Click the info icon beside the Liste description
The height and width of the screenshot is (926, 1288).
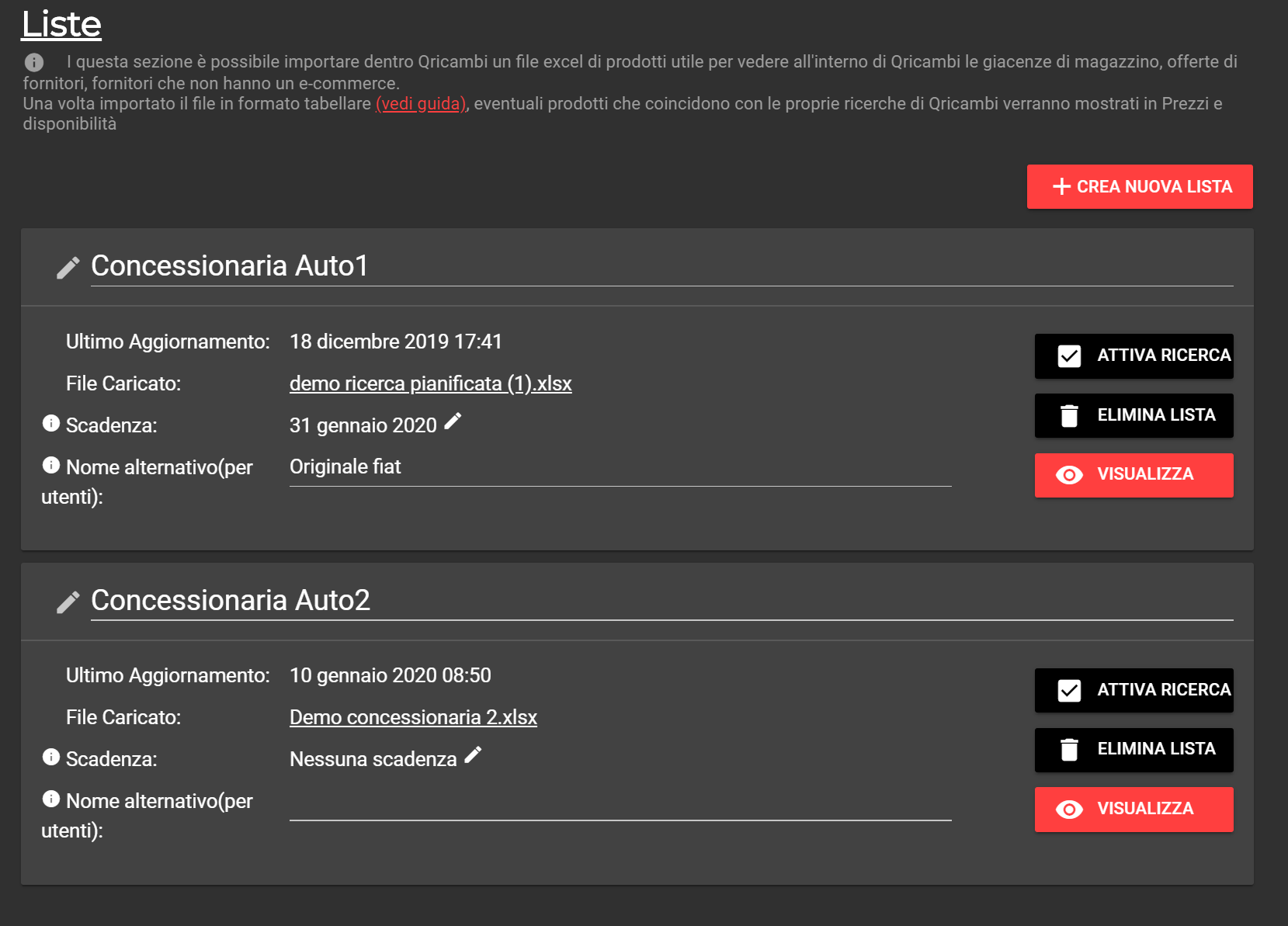[x=33, y=62]
